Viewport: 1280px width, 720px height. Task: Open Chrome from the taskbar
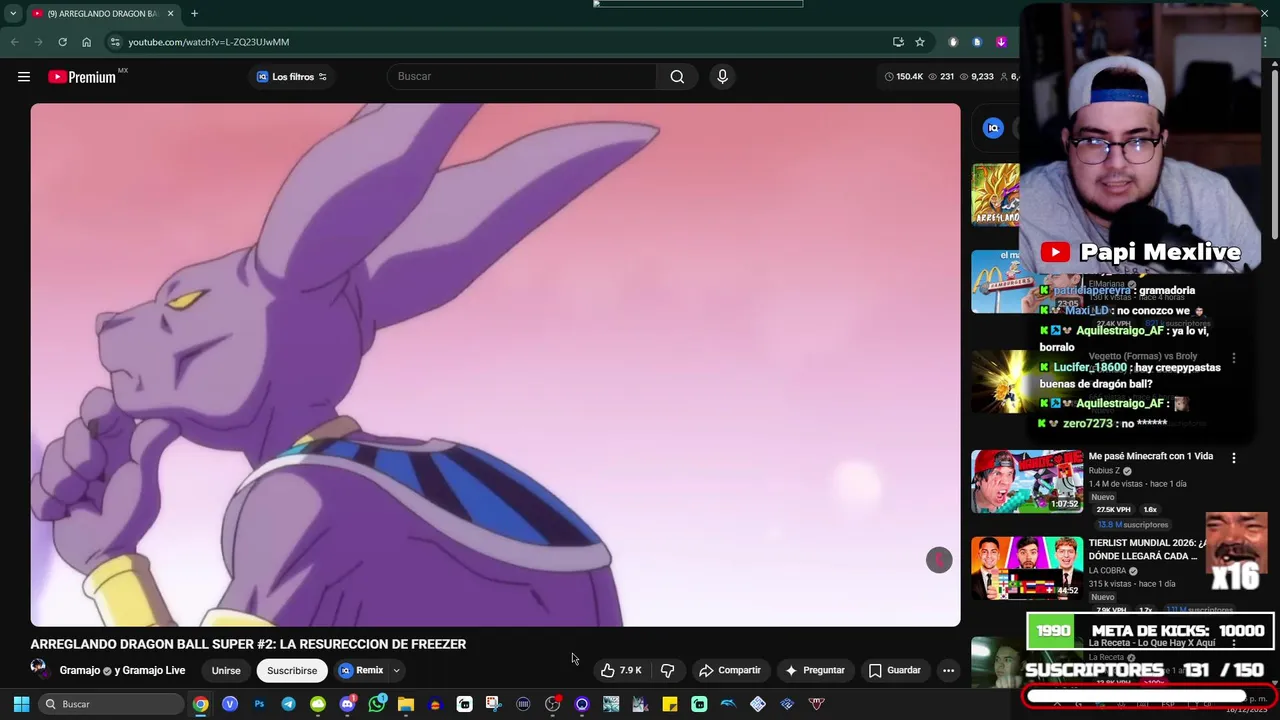point(201,704)
